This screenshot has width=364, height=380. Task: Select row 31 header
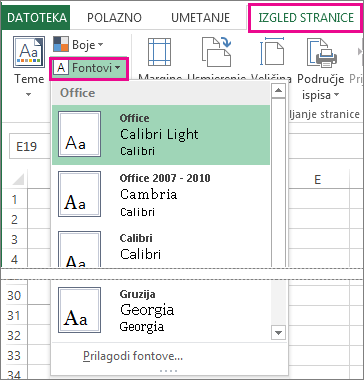[x=15, y=315]
